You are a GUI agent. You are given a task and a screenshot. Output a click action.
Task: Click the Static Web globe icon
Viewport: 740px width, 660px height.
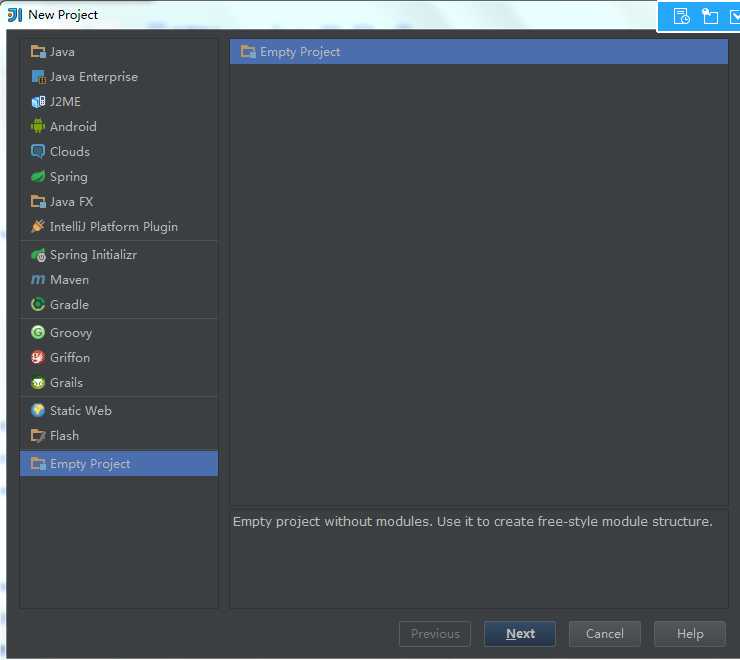[x=38, y=411]
